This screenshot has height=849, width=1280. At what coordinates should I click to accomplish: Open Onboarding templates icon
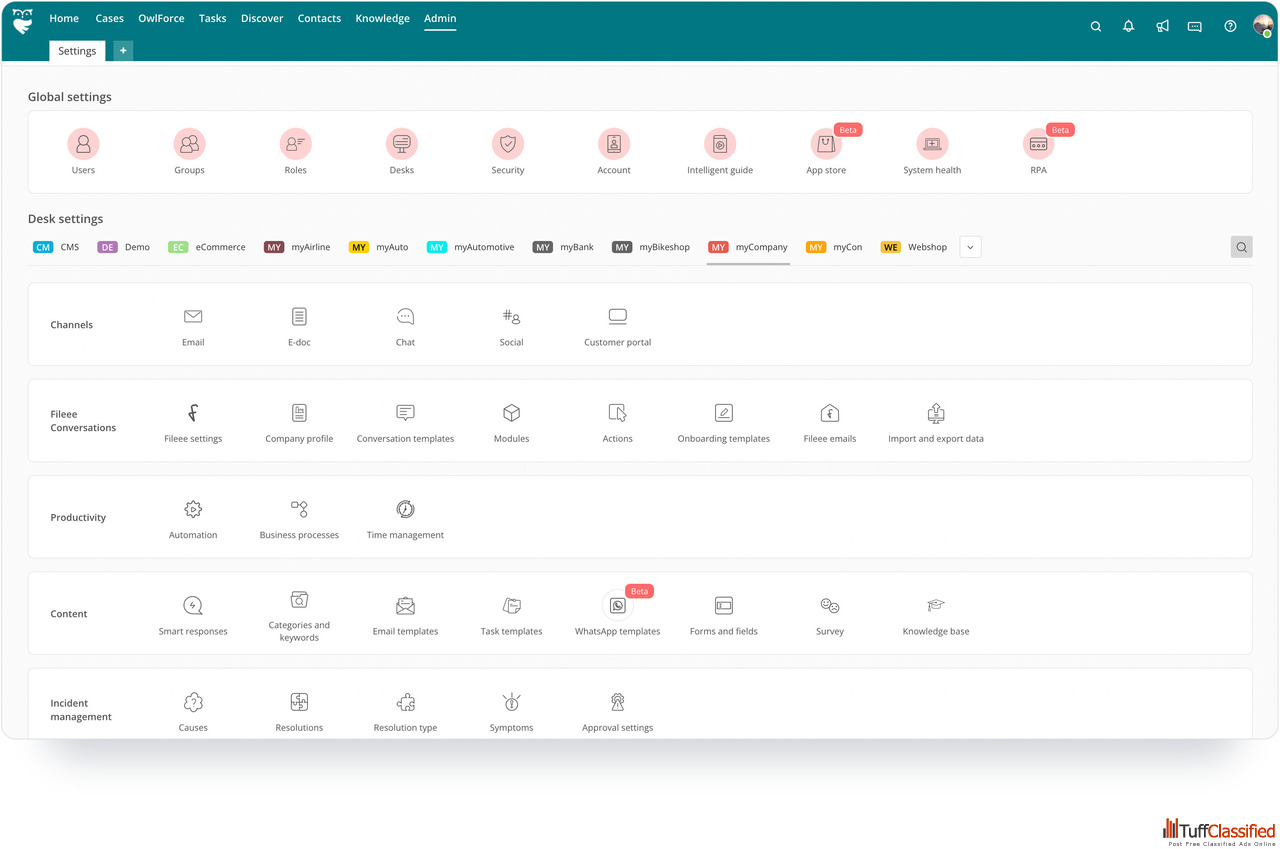point(724,413)
